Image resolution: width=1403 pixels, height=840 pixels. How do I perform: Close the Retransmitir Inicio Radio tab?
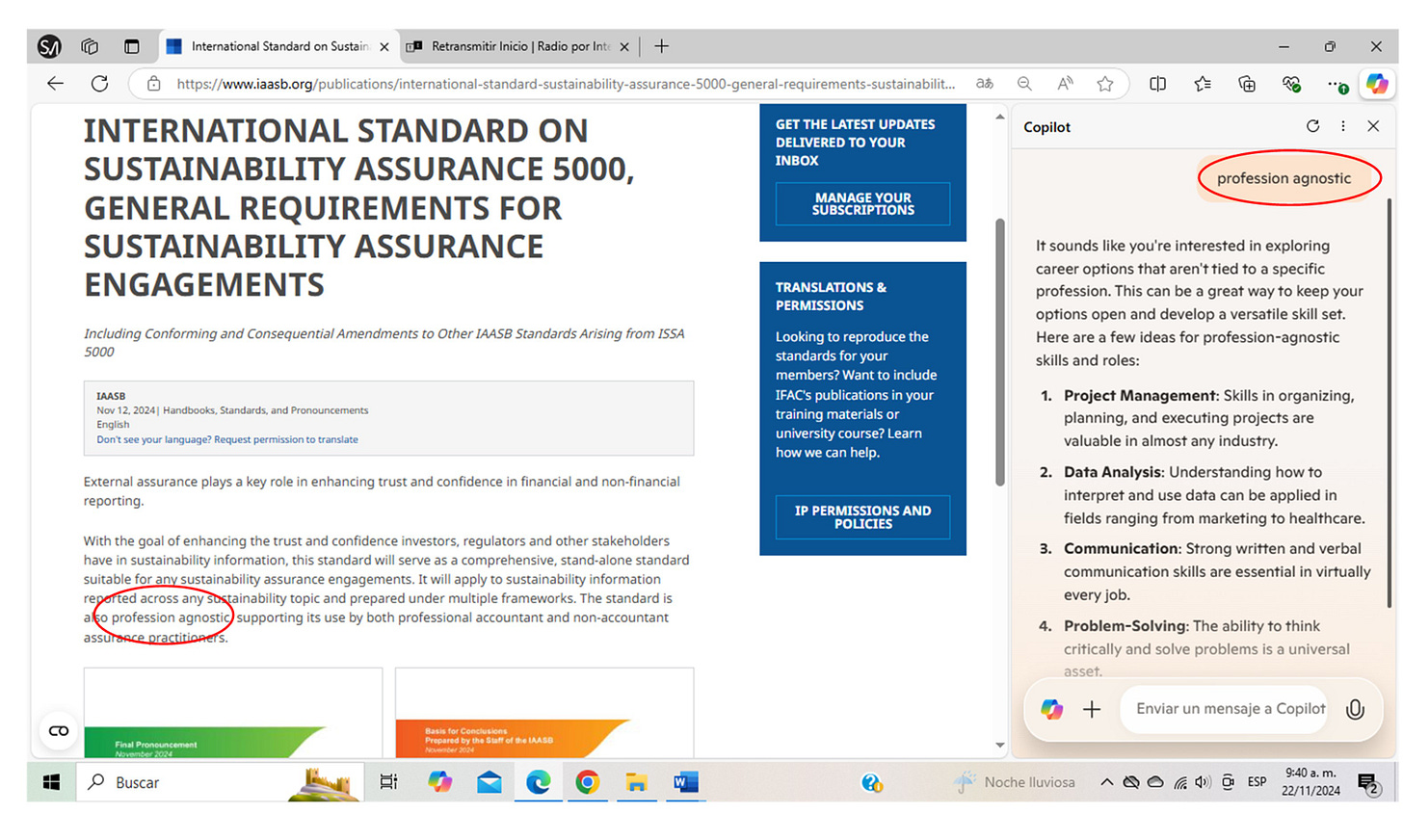[624, 46]
